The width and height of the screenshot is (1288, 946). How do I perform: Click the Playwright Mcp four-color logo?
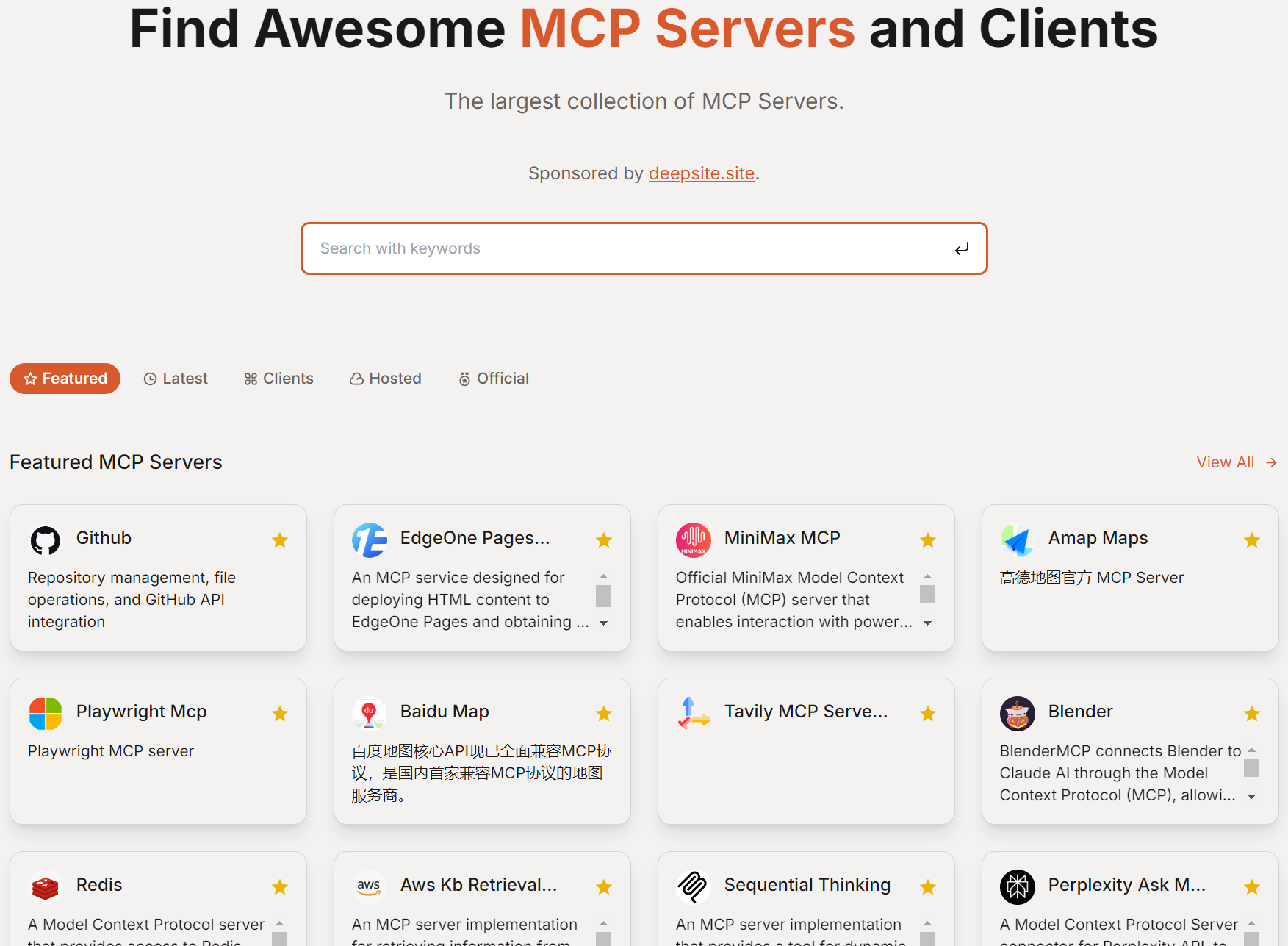[x=46, y=714]
